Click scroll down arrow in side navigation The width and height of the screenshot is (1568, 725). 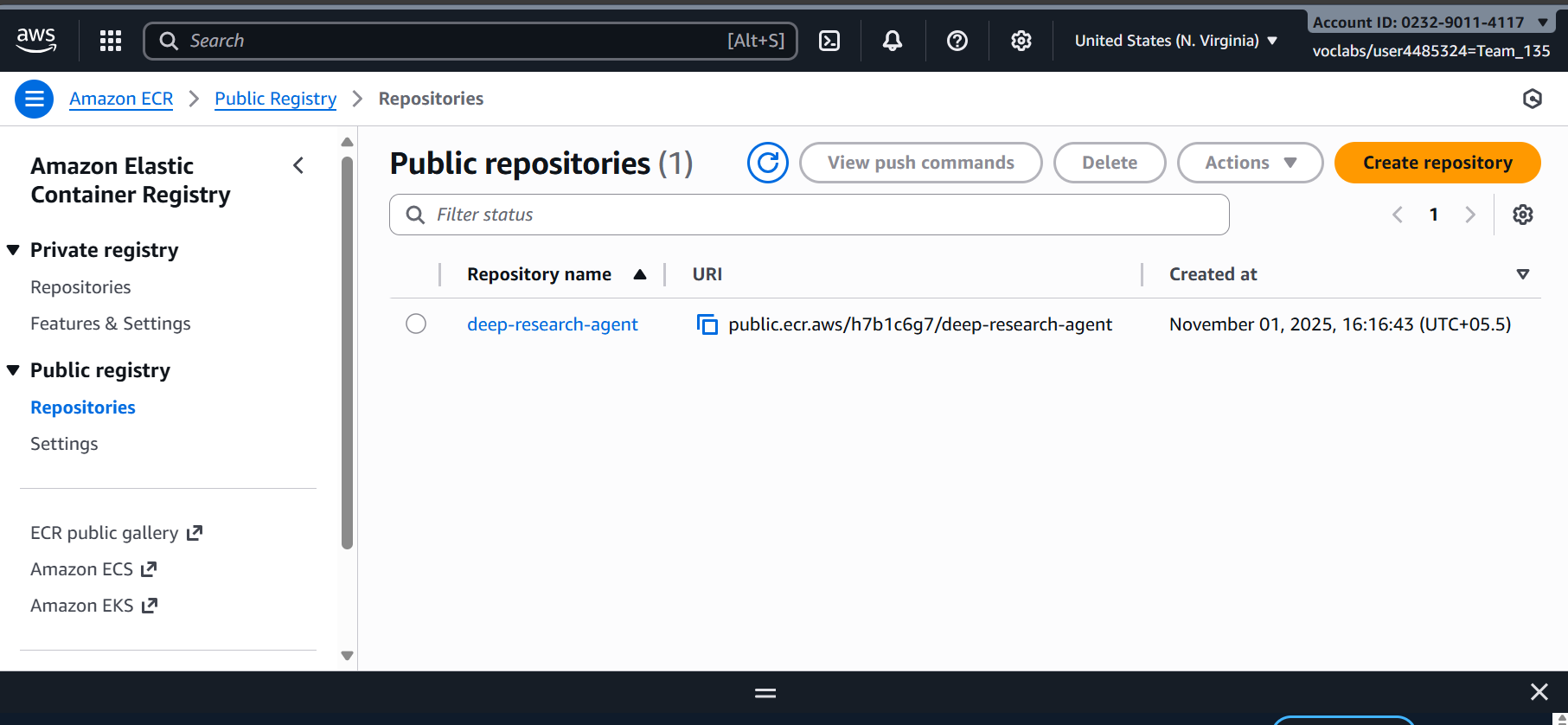coord(347,656)
